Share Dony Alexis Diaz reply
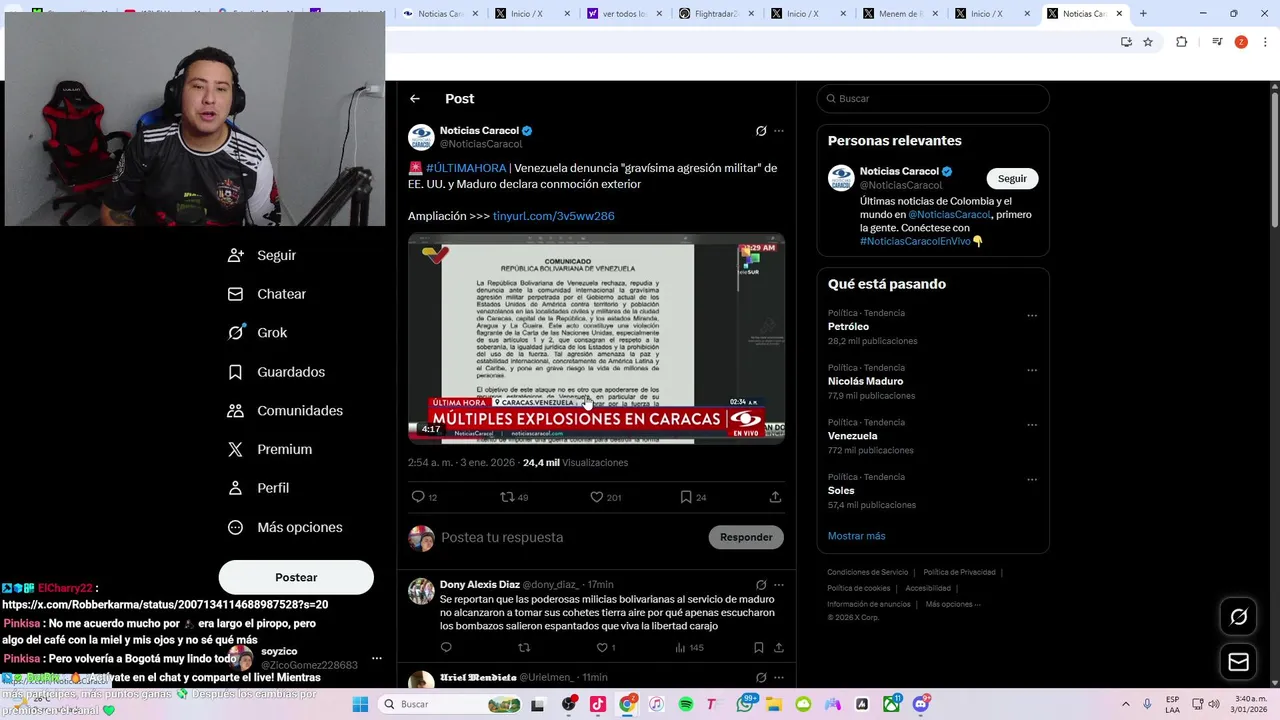Viewport: 1280px width, 720px height. click(778, 648)
